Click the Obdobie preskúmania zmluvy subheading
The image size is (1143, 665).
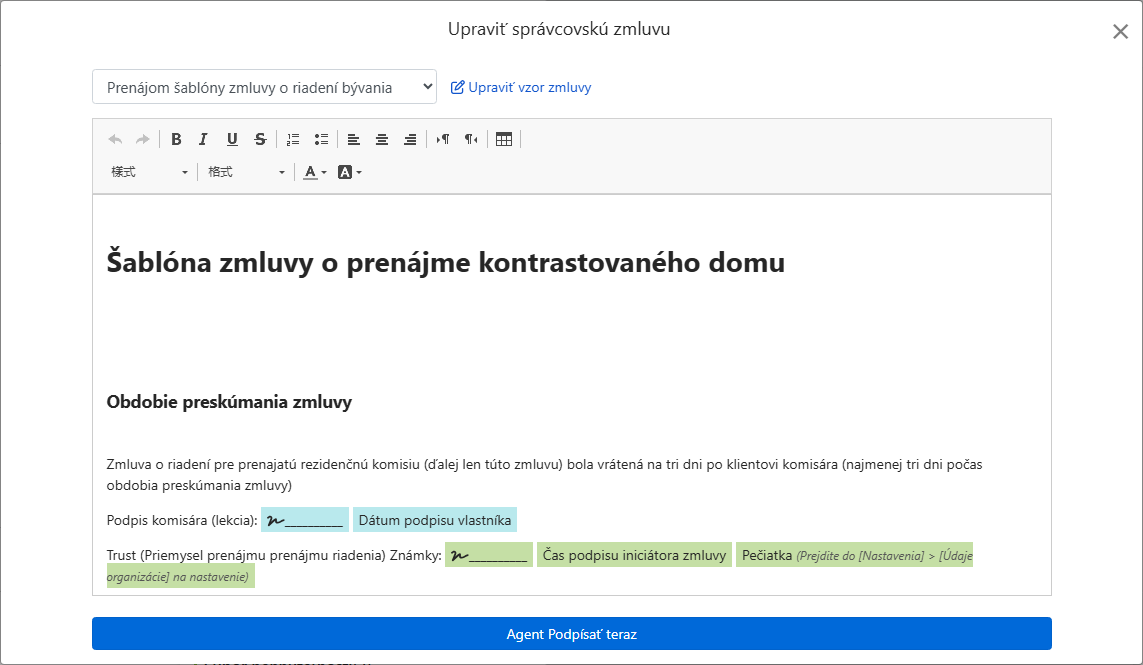coord(229,402)
